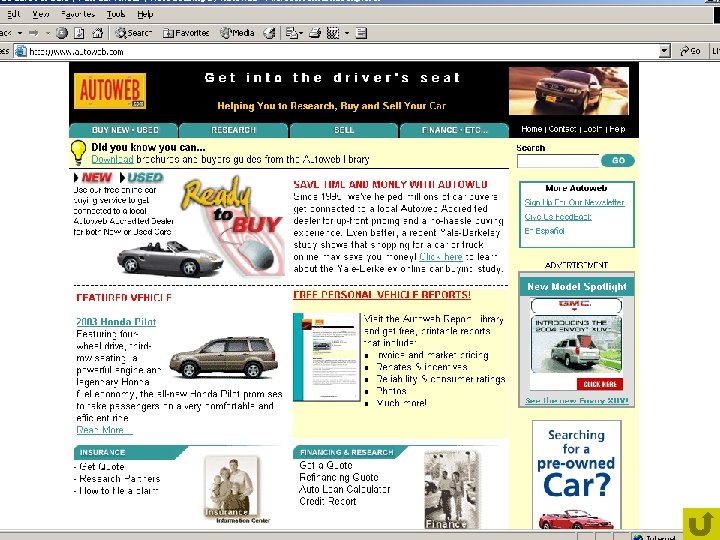Click the GMC Envoy ad CLICK HERE button
Image resolution: width=720 pixels, height=540 pixels.
(600, 384)
